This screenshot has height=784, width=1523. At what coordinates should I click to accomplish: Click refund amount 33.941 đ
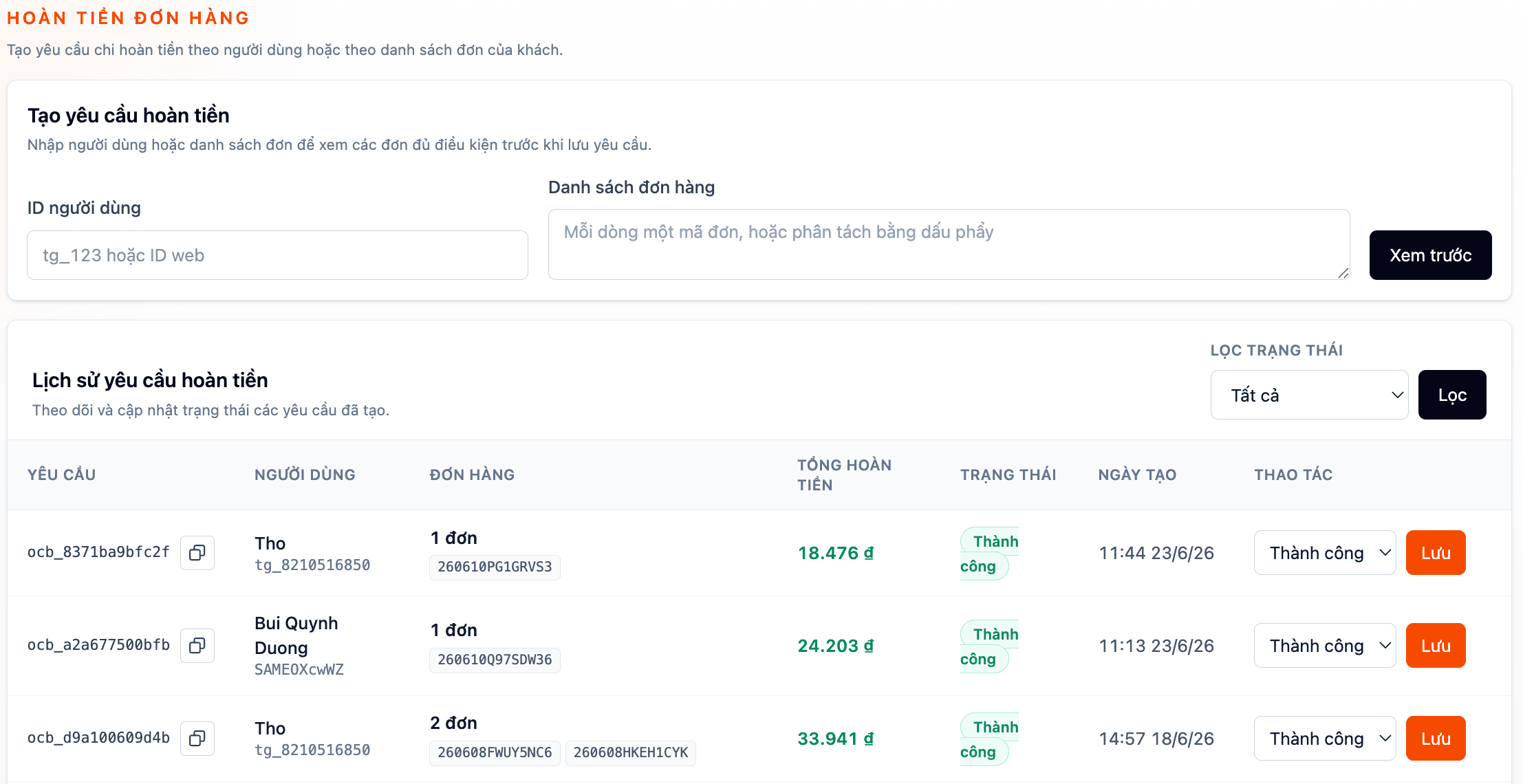pyautogui.click(x=836, y=739)
